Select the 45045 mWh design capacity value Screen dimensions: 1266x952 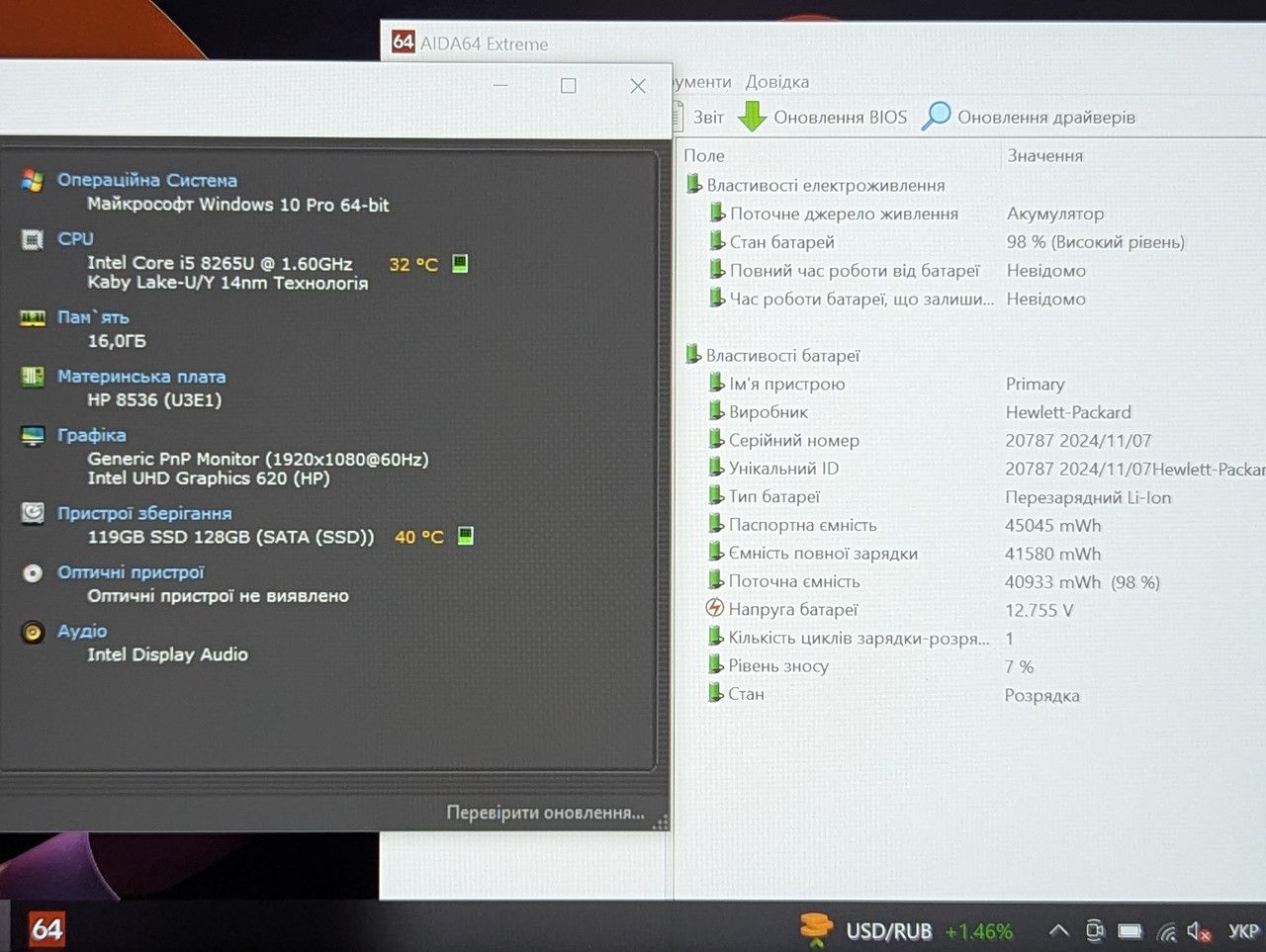[1053, 525]
